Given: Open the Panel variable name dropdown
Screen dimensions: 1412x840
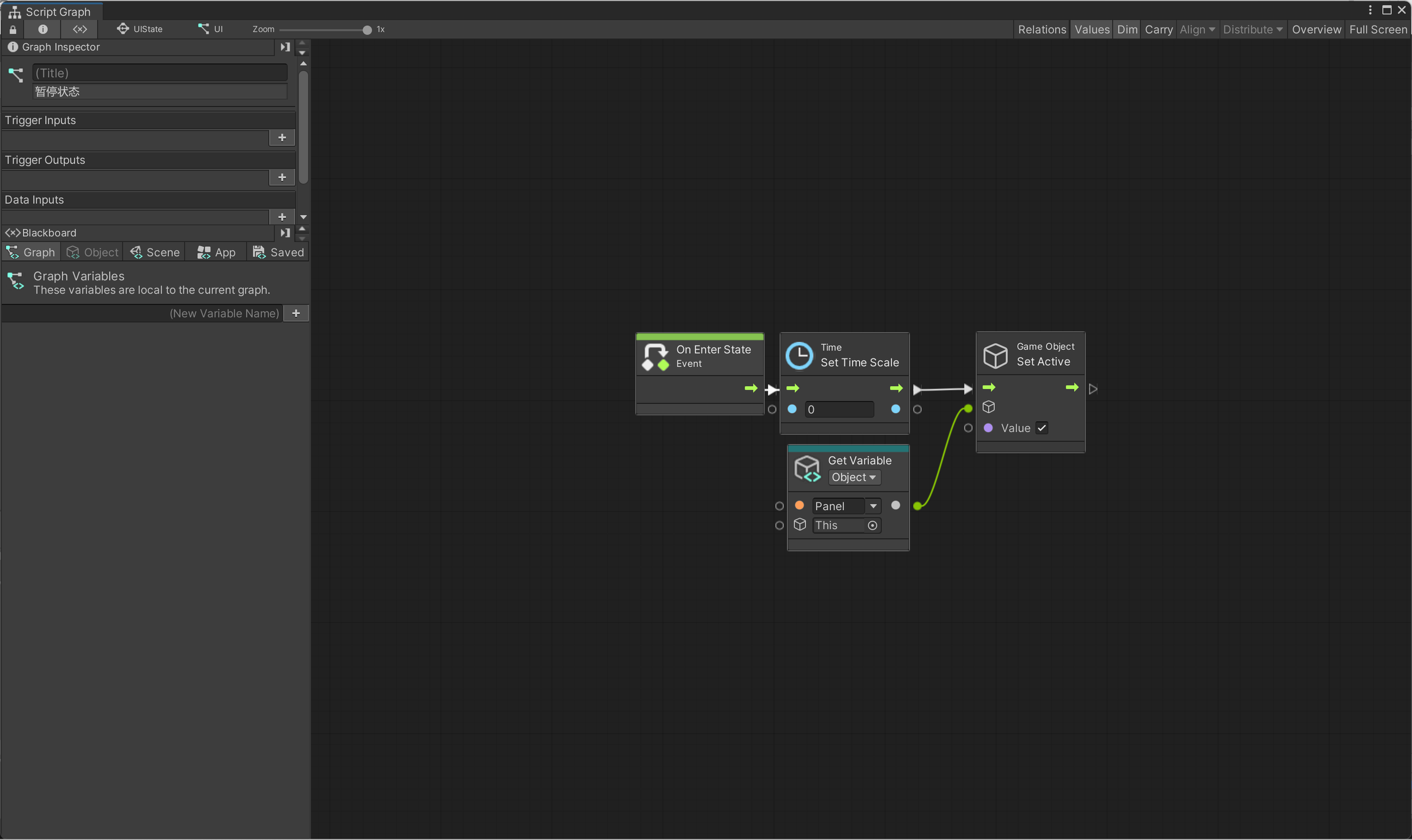Looking at the screenshot, I should coord(873,506).
